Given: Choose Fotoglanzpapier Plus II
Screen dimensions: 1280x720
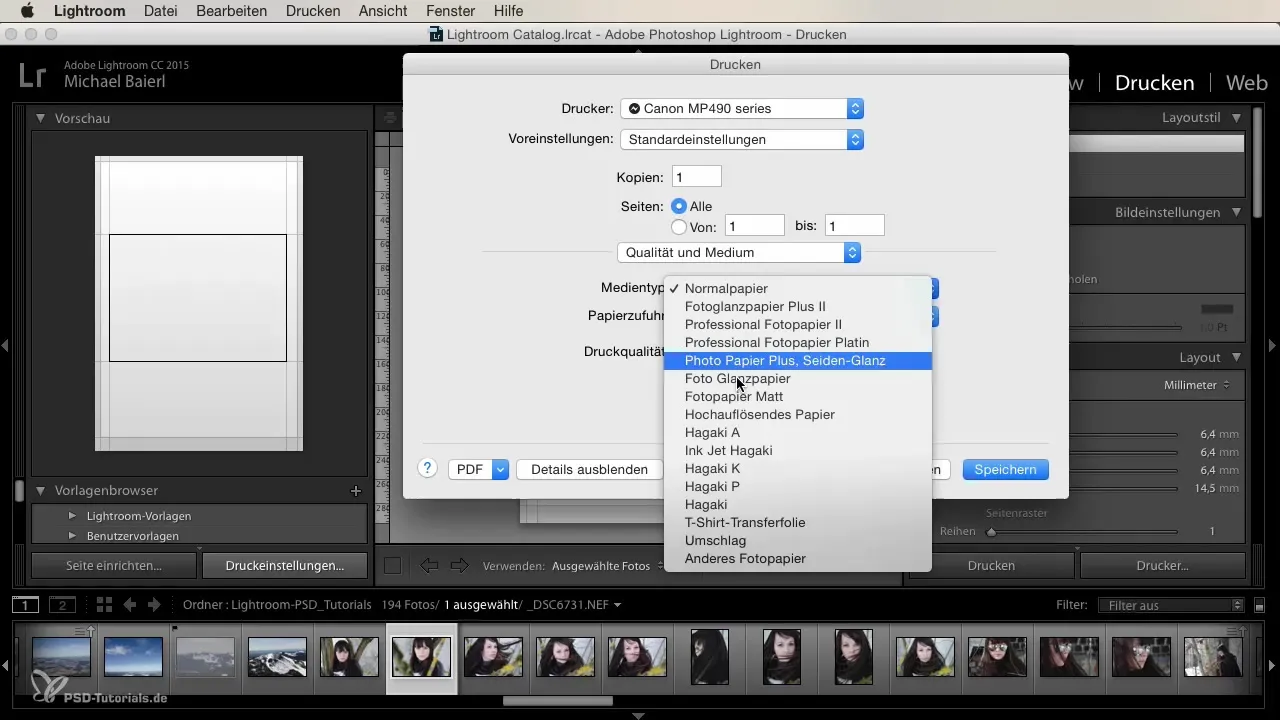Looking at the screenshot, I should (798, 307).
